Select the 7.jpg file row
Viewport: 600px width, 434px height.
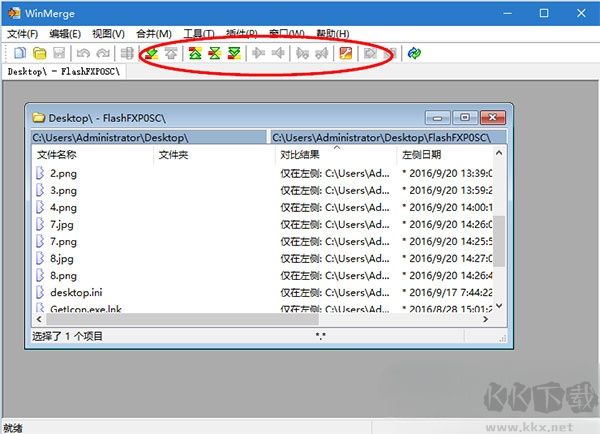coord(262,224)
